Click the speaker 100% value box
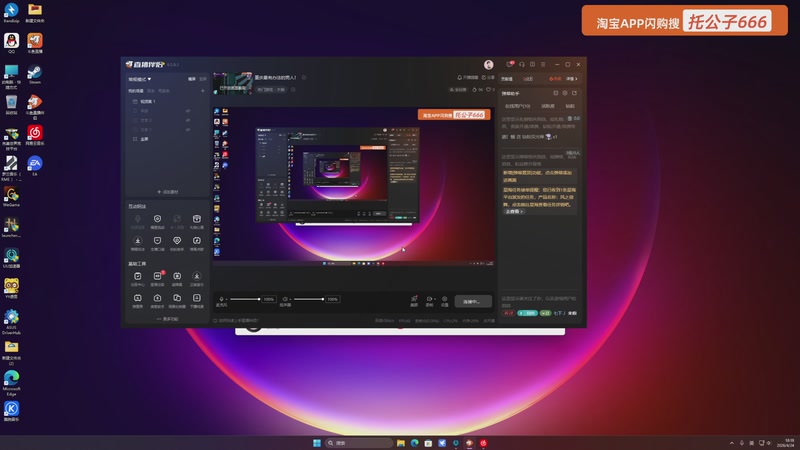Viewport: 800px width, 450px height. click(333, 299)
